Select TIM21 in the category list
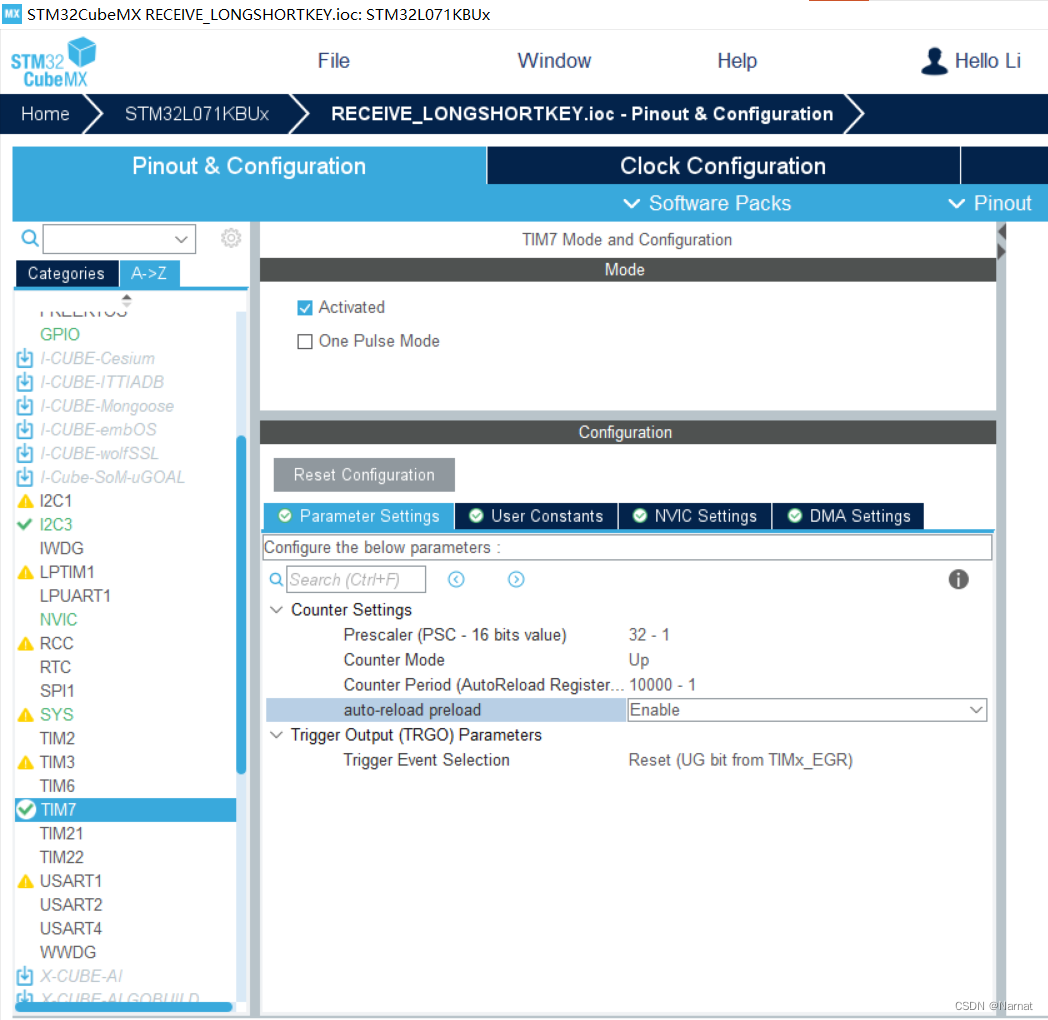 [x=61, y=834]
